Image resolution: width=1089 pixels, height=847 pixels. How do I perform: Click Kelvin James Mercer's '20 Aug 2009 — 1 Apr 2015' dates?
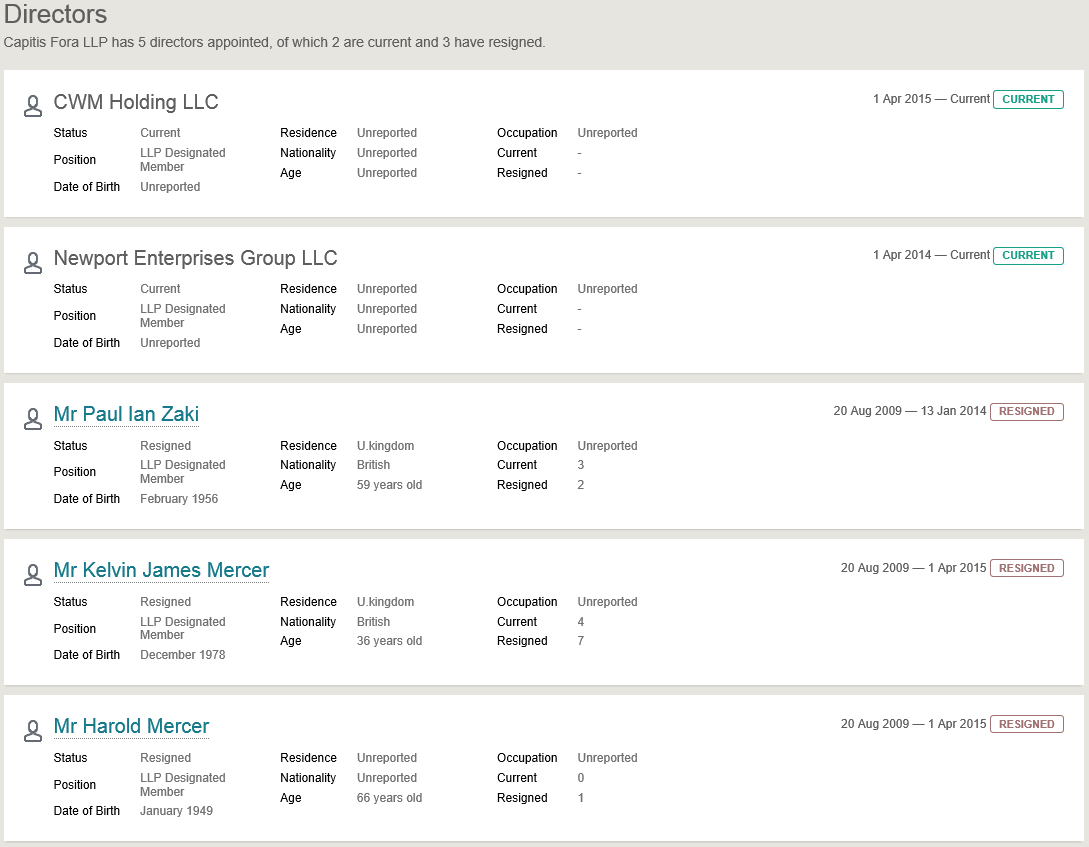(x=913, y=568)
